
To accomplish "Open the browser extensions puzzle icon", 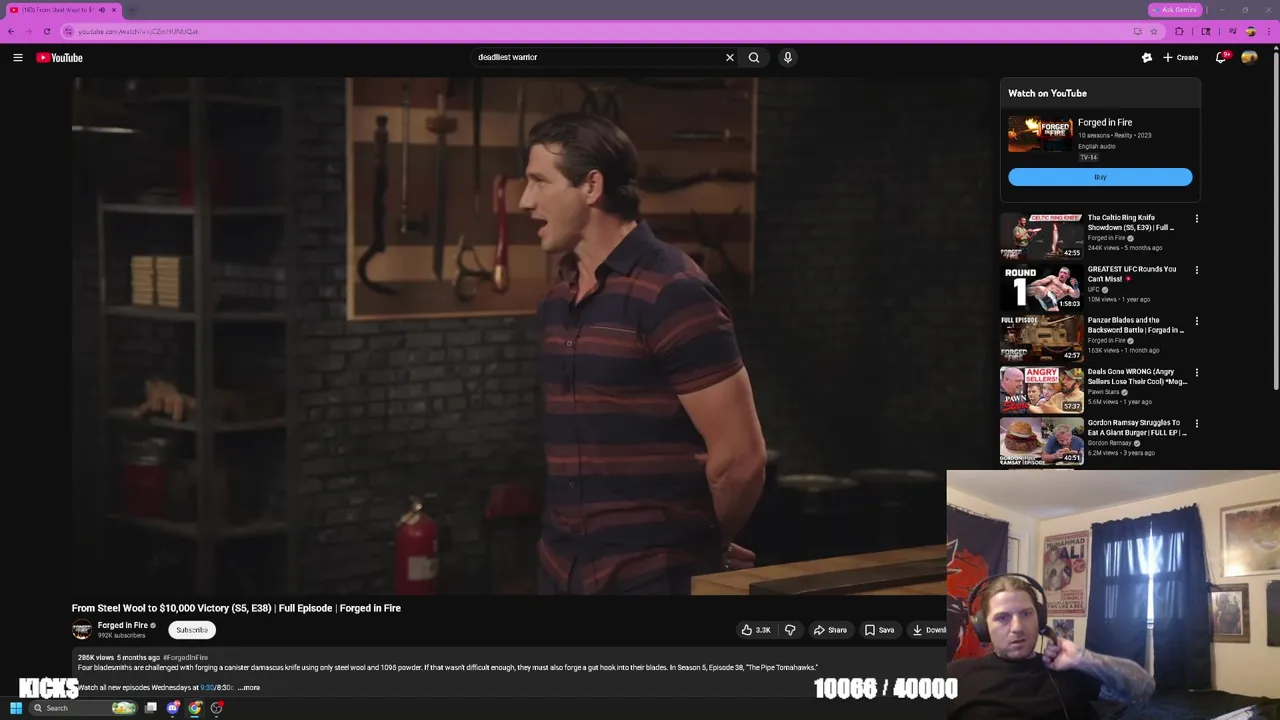I will point(1179,31).
